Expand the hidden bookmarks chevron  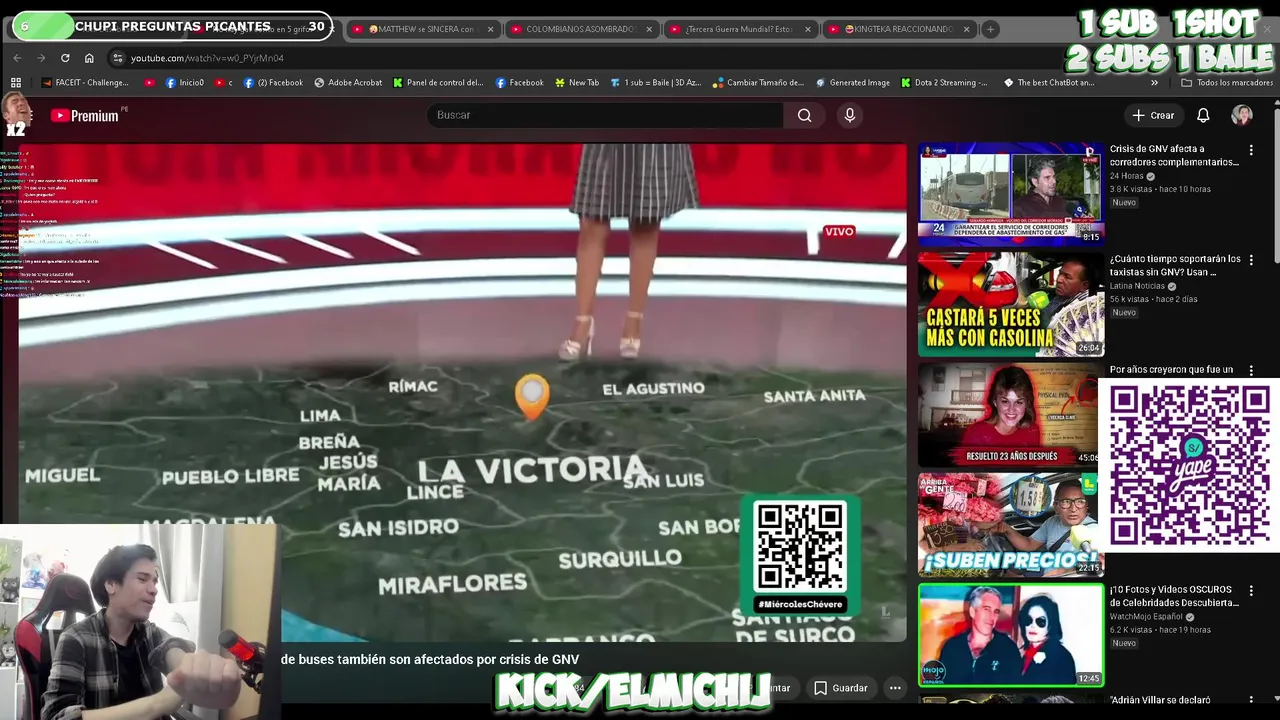tap(1154, 83)
